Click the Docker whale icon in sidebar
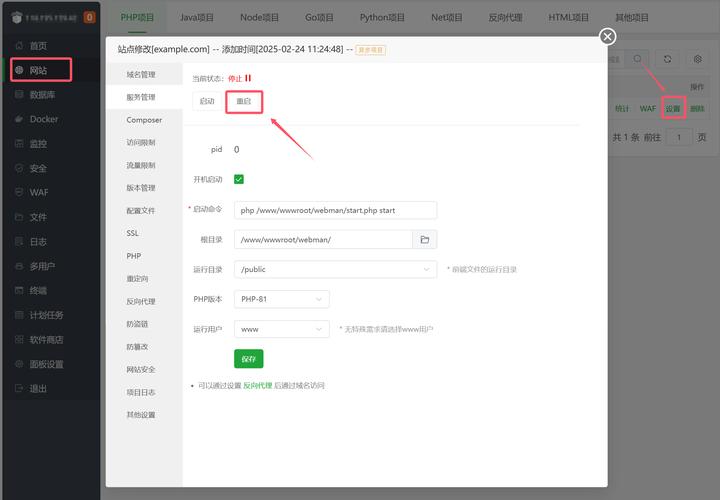The height and width of the screenshot is (500, 720). point(19,119)
